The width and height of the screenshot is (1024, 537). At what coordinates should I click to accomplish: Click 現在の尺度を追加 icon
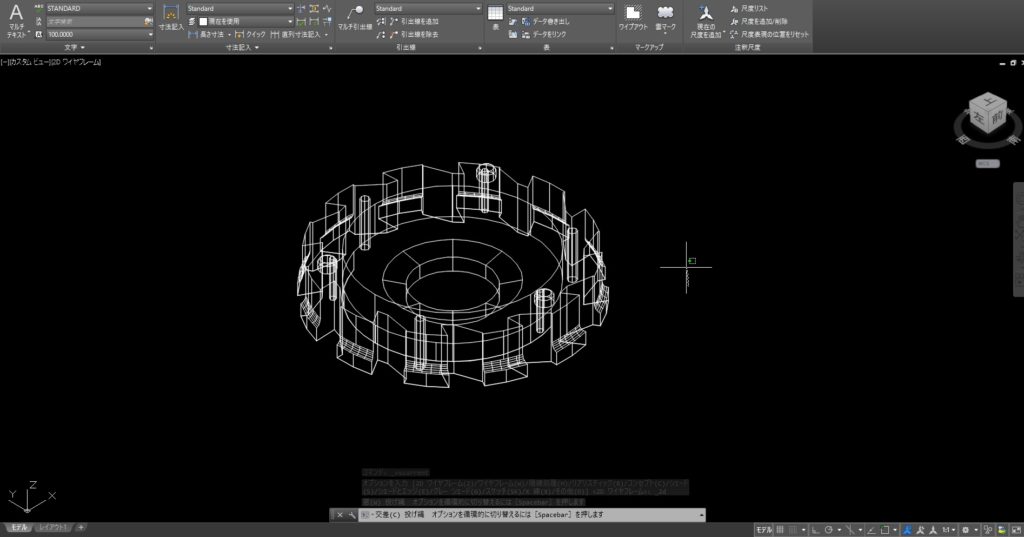[x=705, y=20]
